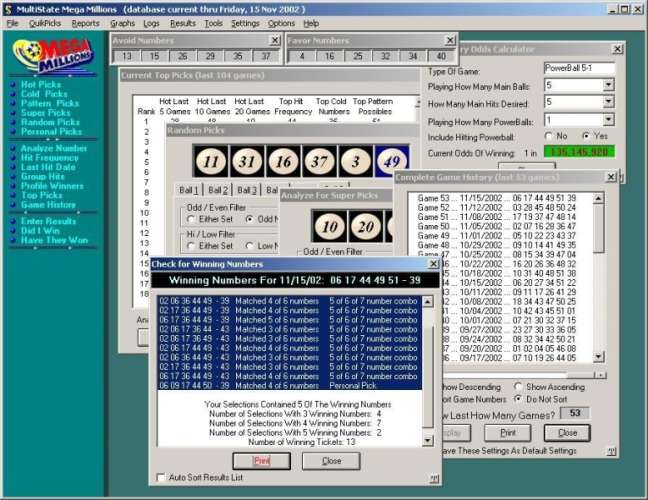Open Super Picks in sidebar
Image resolution: width=648 pixels, height=500 pixels.
(x=45, y=113)
